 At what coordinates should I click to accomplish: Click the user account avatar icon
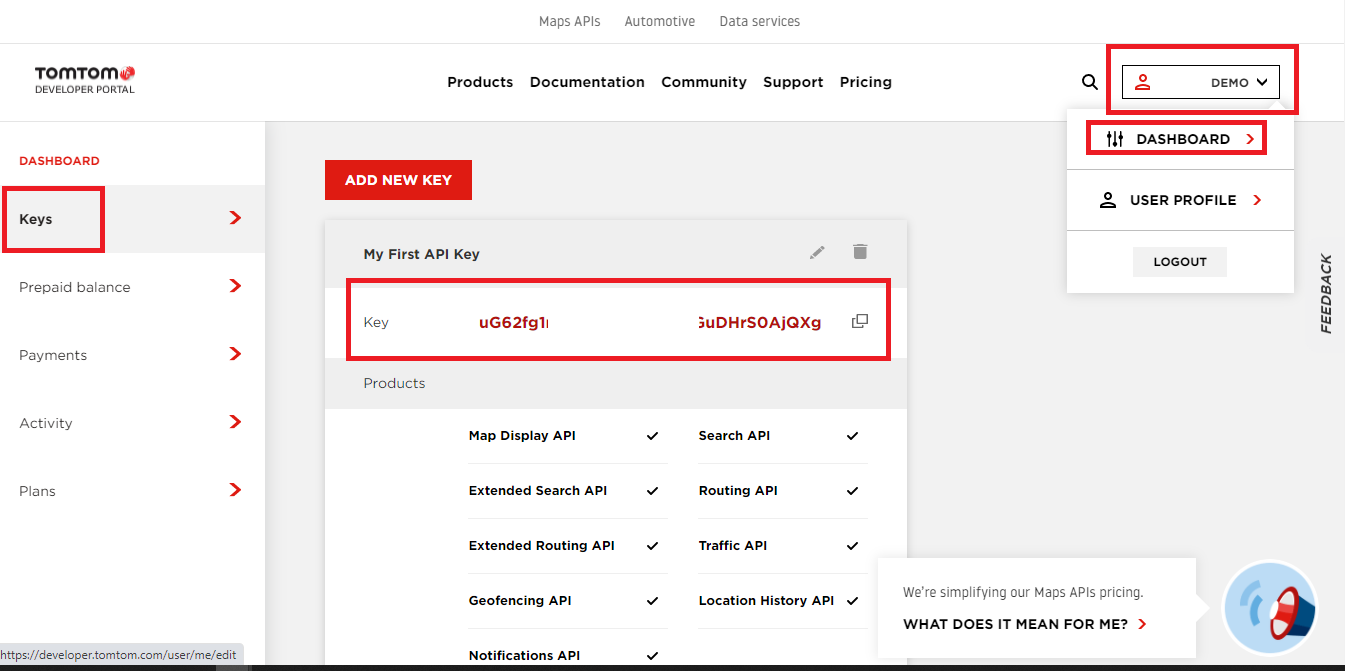pos(1143,82)
